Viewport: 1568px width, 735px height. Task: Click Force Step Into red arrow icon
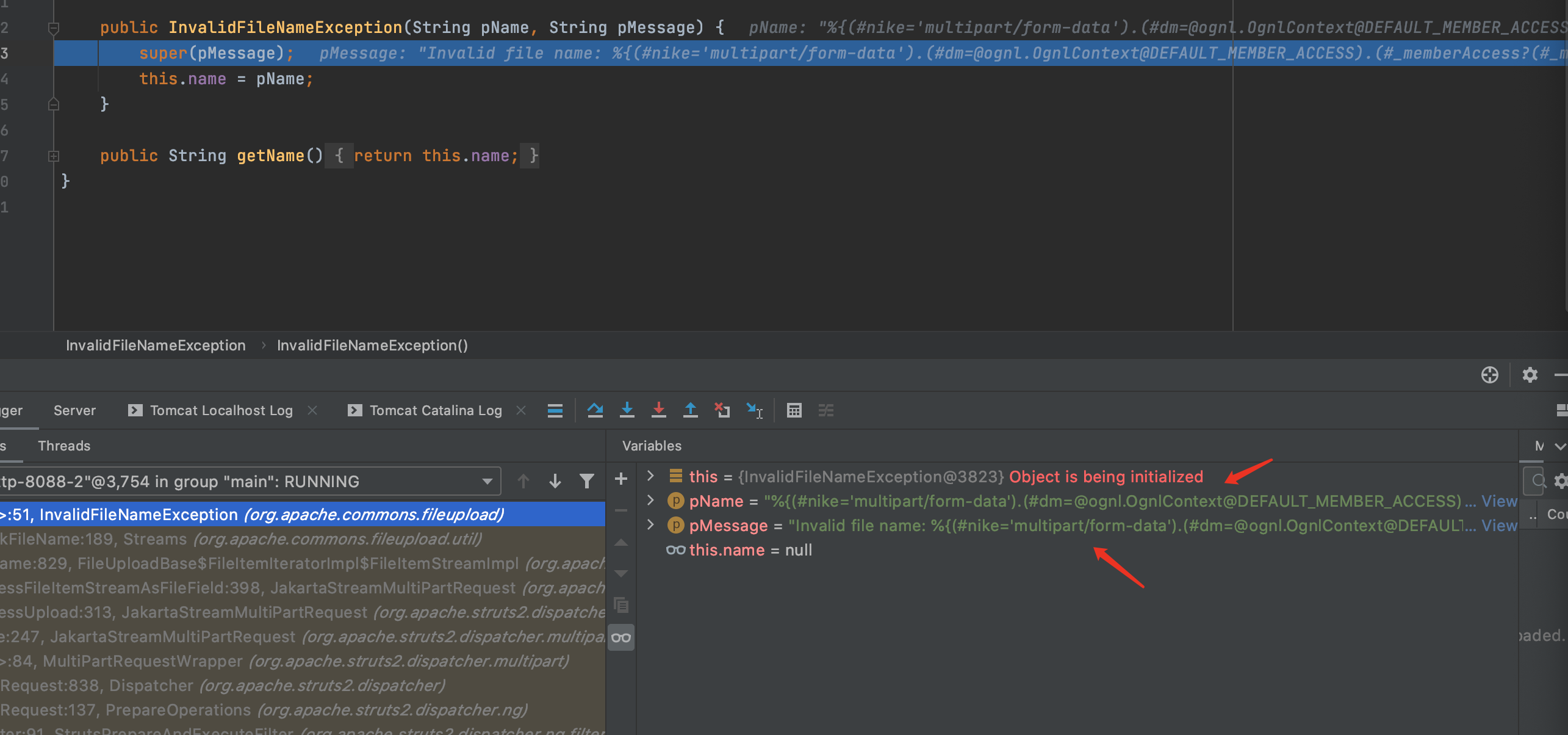point(658,411)
